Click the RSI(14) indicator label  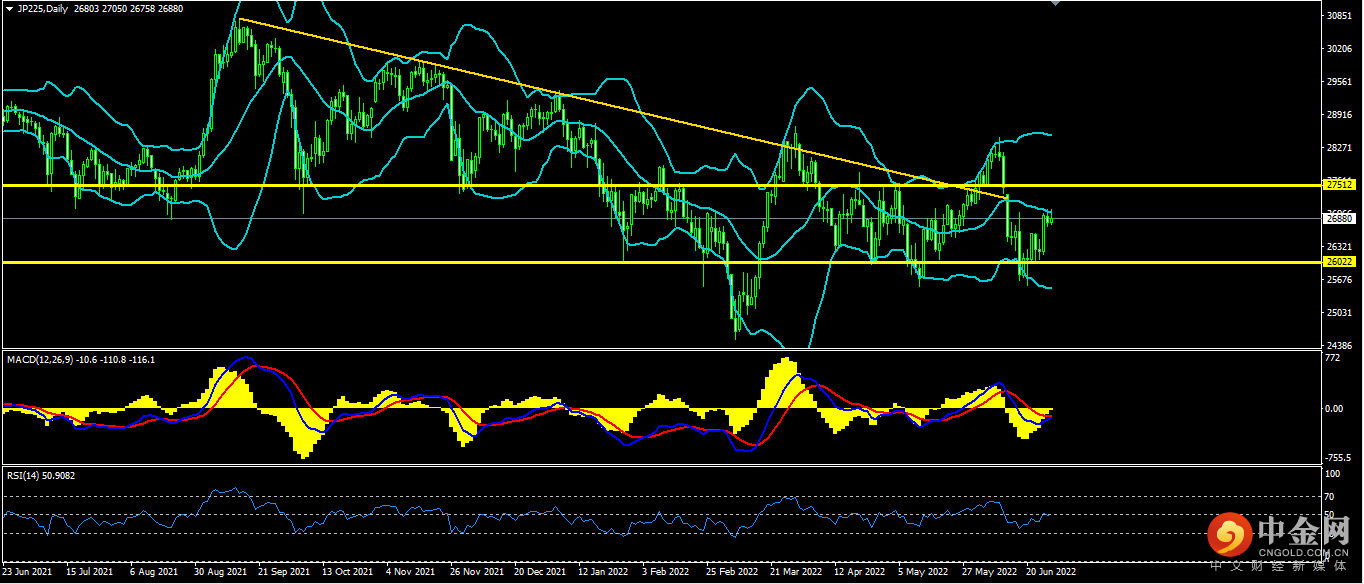(x=27, y=475)
